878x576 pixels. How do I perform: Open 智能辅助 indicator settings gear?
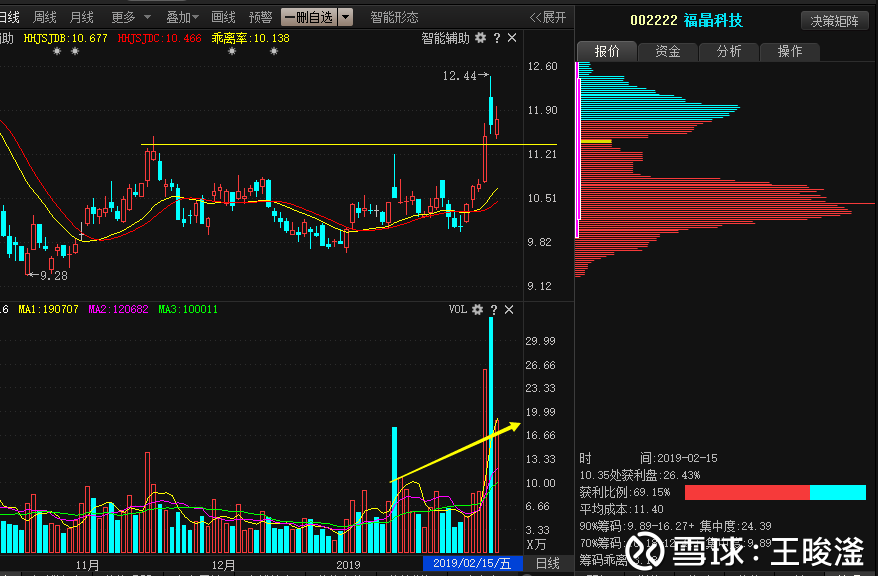pyautogui.click(x=480, y=38)
